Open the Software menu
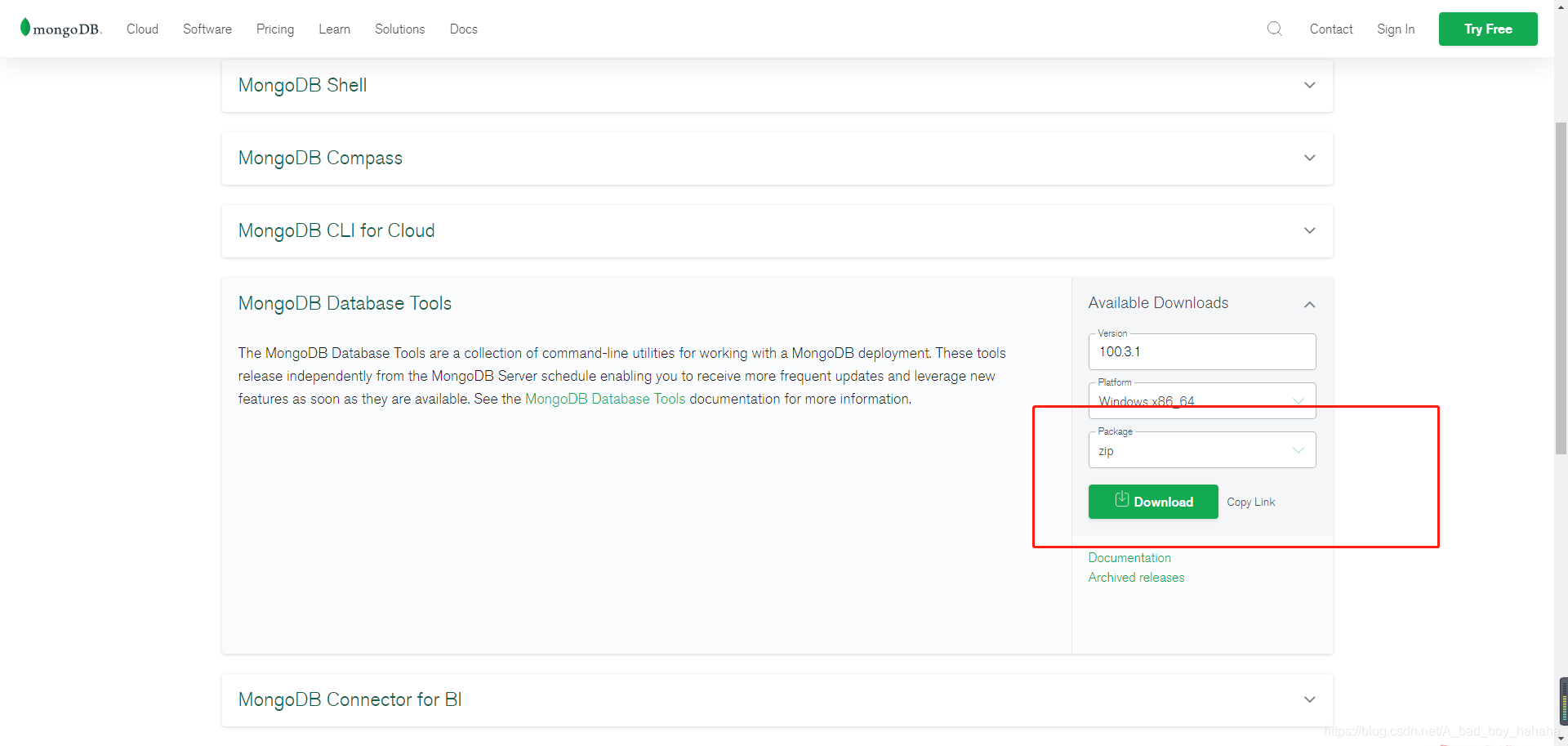This screenshot has height=746, width=1568. pyautogui.click(x=207, y=29)
